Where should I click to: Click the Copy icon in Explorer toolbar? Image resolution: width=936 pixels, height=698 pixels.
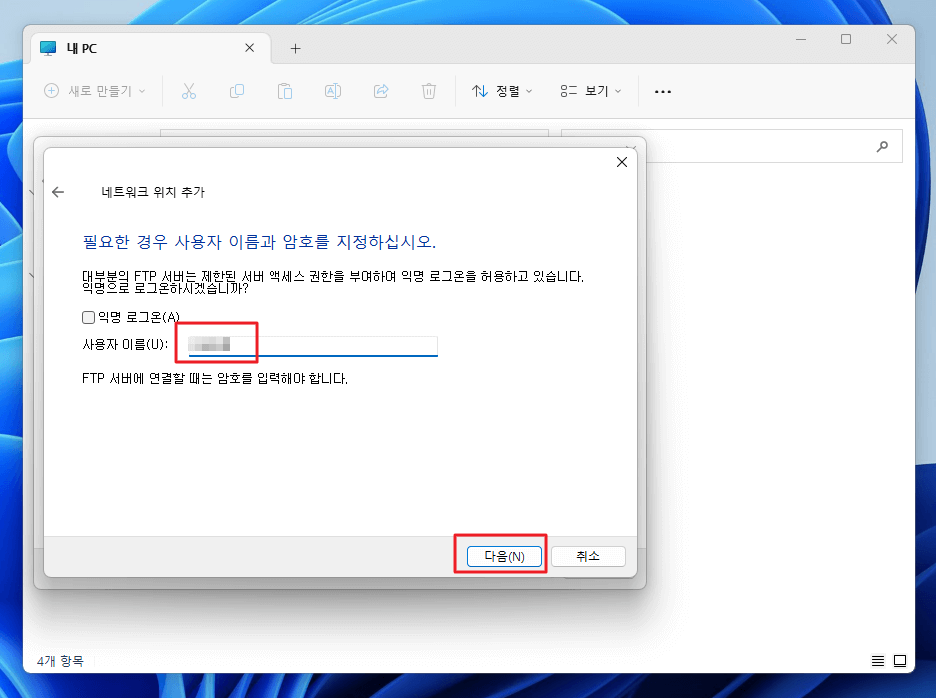click(237, 91)
